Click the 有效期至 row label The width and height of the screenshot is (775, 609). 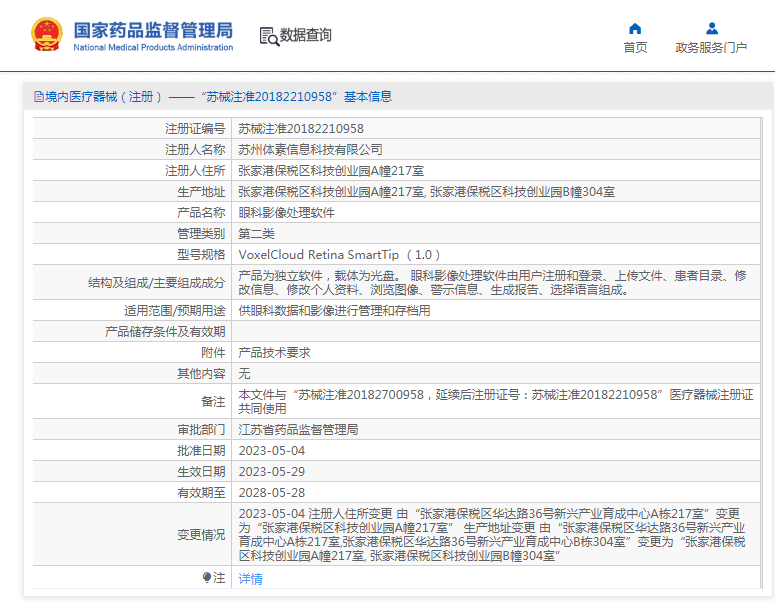tap(202, 493)
